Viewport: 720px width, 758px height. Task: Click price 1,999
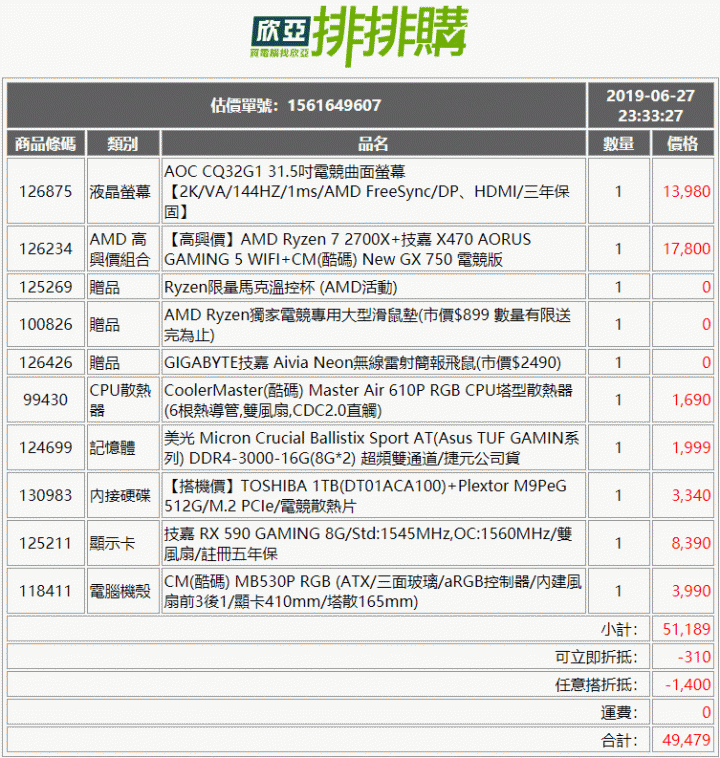tap(691, 447)
